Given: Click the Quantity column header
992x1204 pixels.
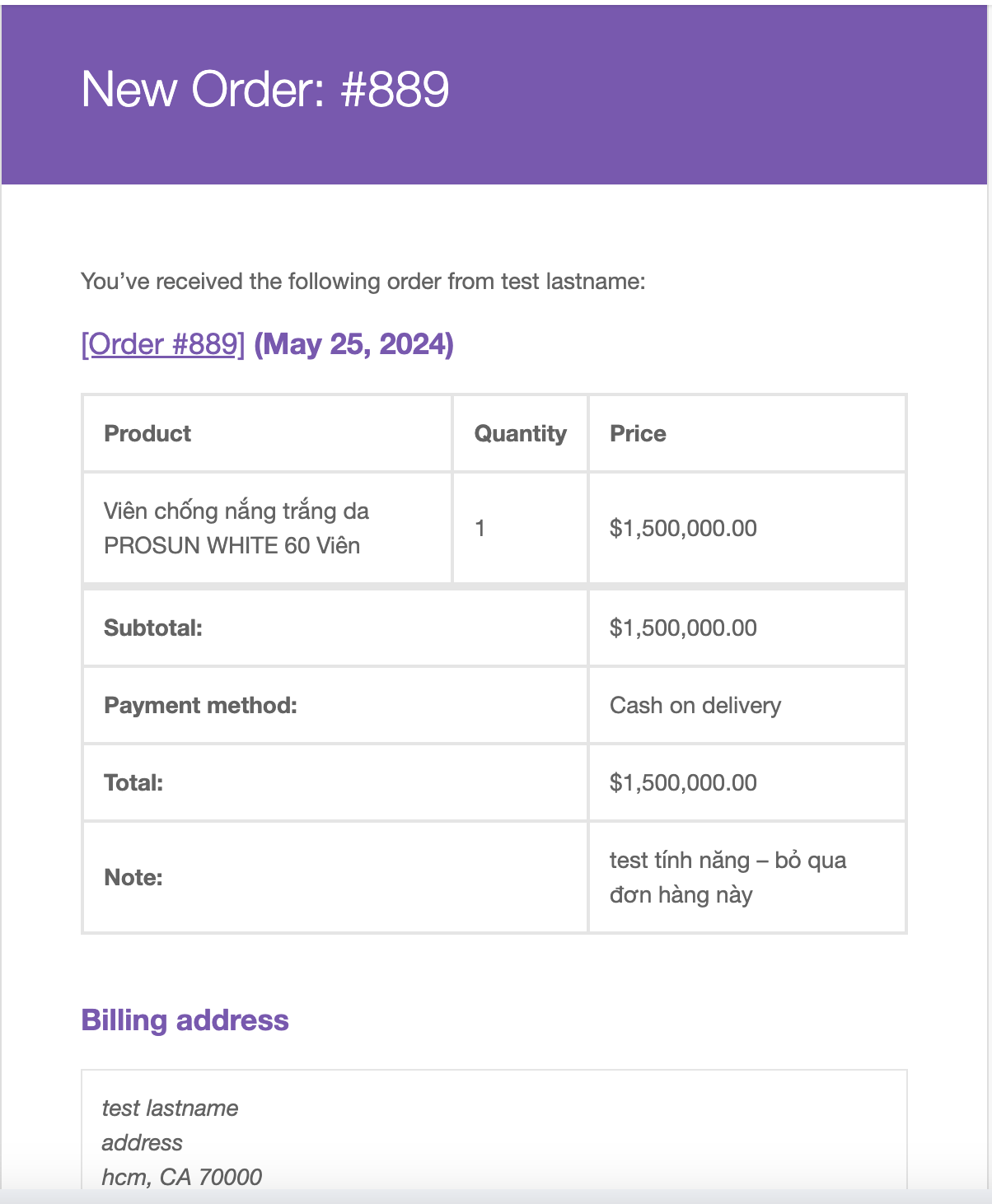Looking at the screenshot, I should 520,433.
